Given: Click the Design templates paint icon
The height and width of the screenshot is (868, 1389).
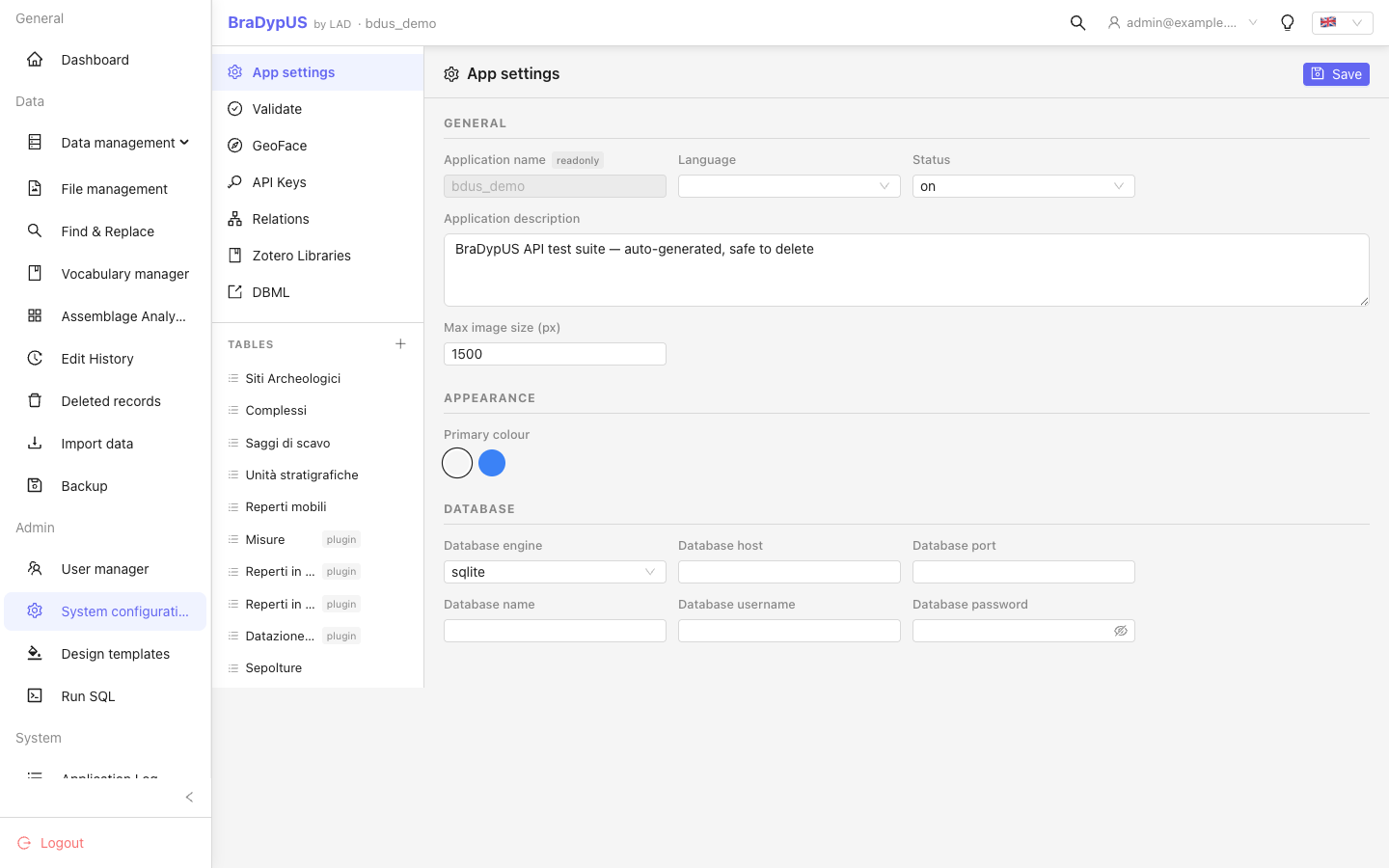Looking at the screenshot, I should coord(35,654).
